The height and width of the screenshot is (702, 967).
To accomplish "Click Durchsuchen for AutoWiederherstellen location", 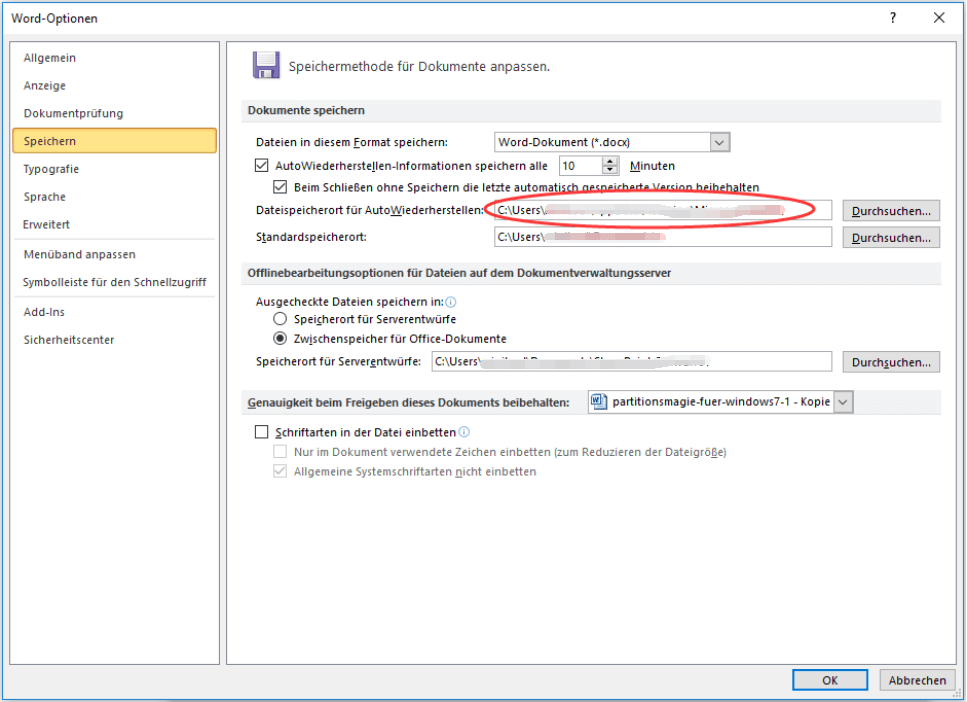I will coord(891,210).
